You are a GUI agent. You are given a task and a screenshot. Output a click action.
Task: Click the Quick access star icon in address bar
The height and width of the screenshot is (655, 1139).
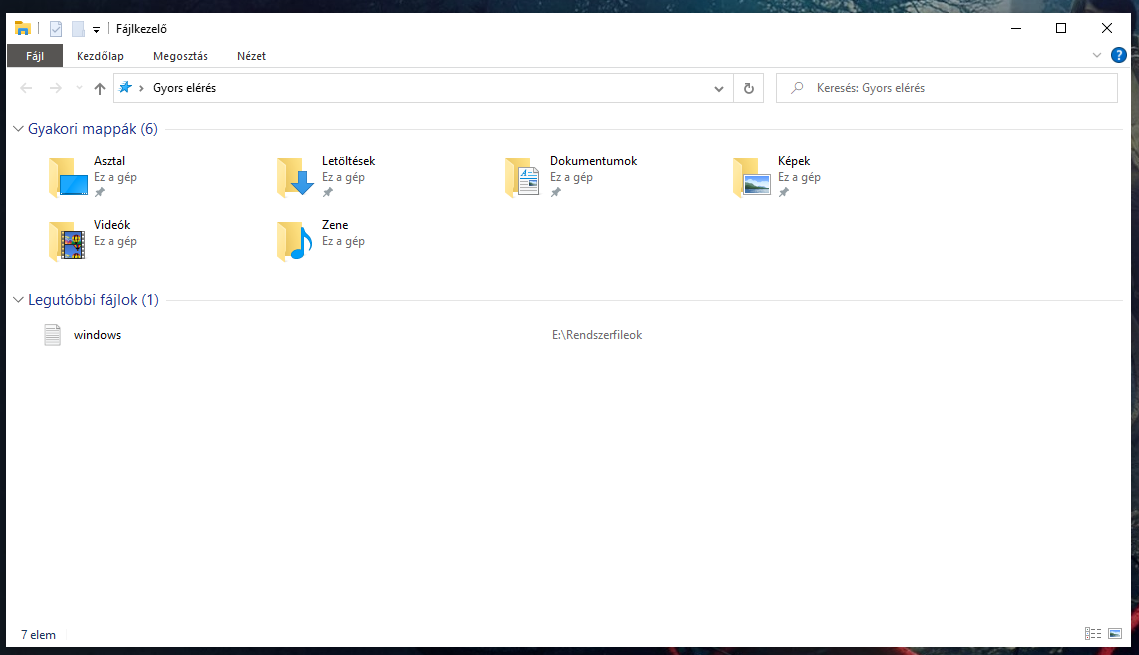[x=125, y=87]
